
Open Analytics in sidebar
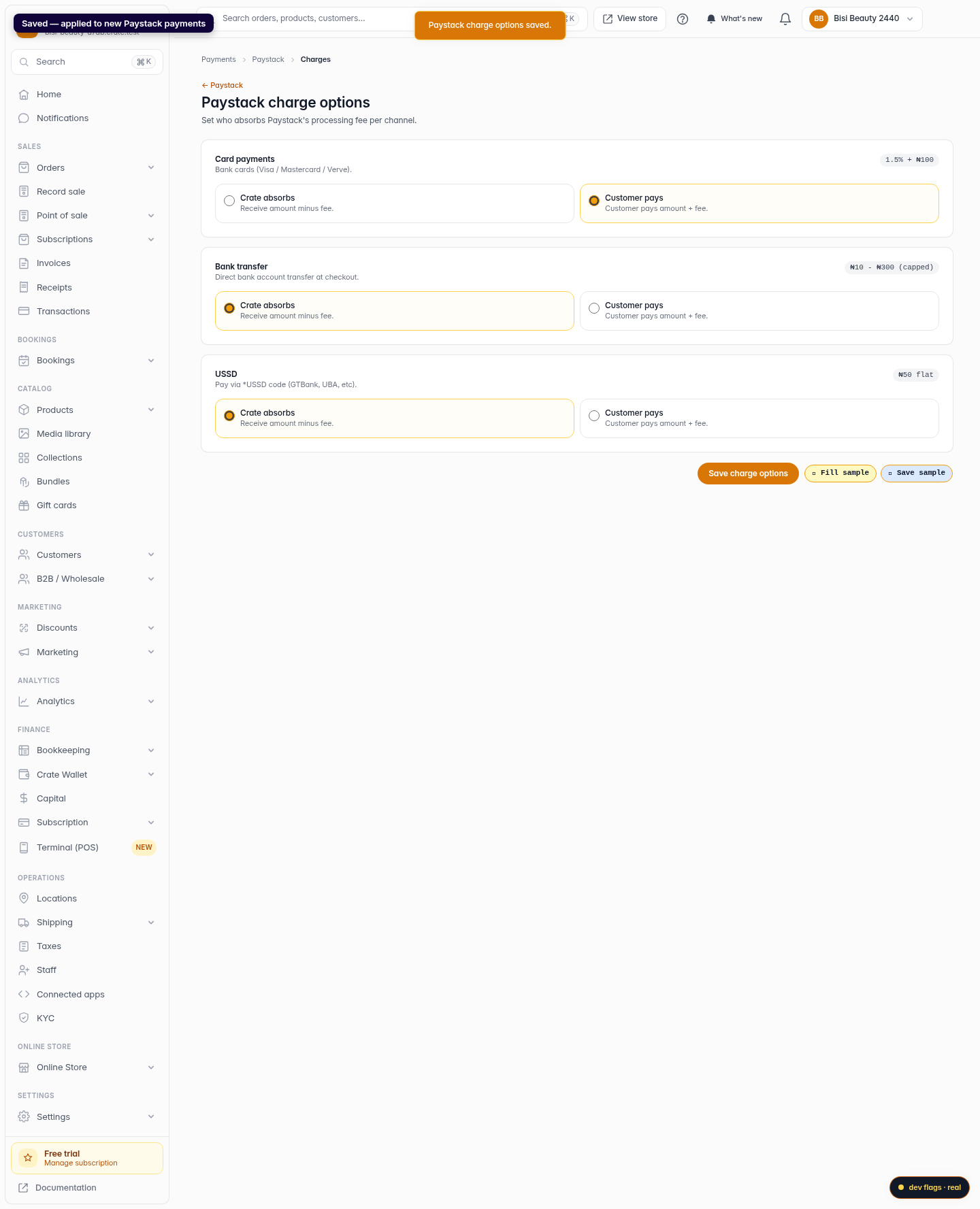point(87,701)
